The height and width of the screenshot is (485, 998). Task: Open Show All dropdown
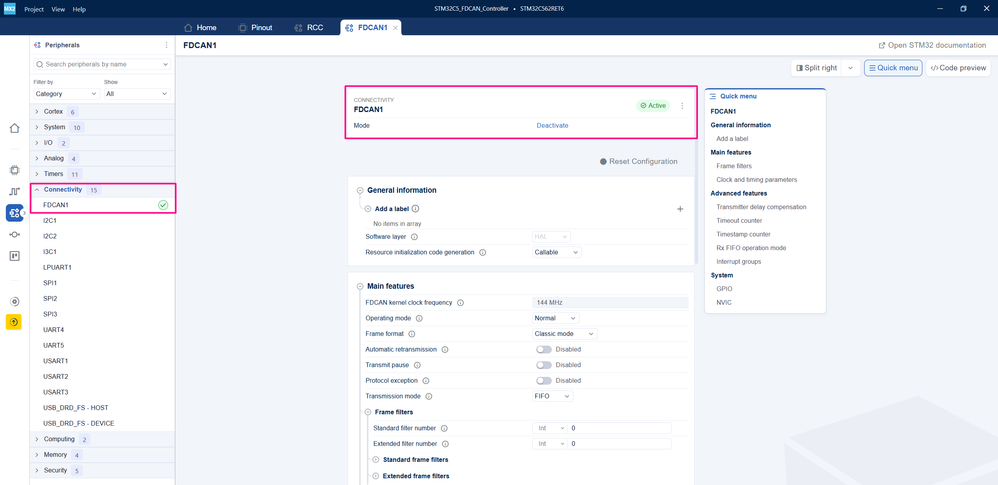click(137, 94)
